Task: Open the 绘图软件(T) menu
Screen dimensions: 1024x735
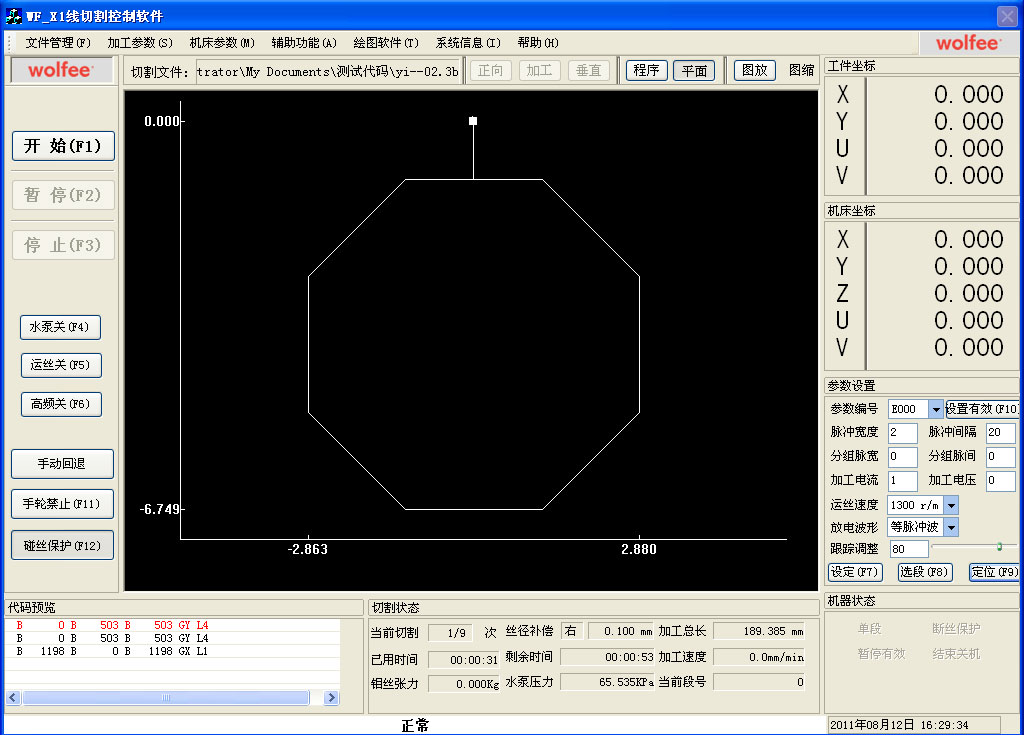Action: 385,43
